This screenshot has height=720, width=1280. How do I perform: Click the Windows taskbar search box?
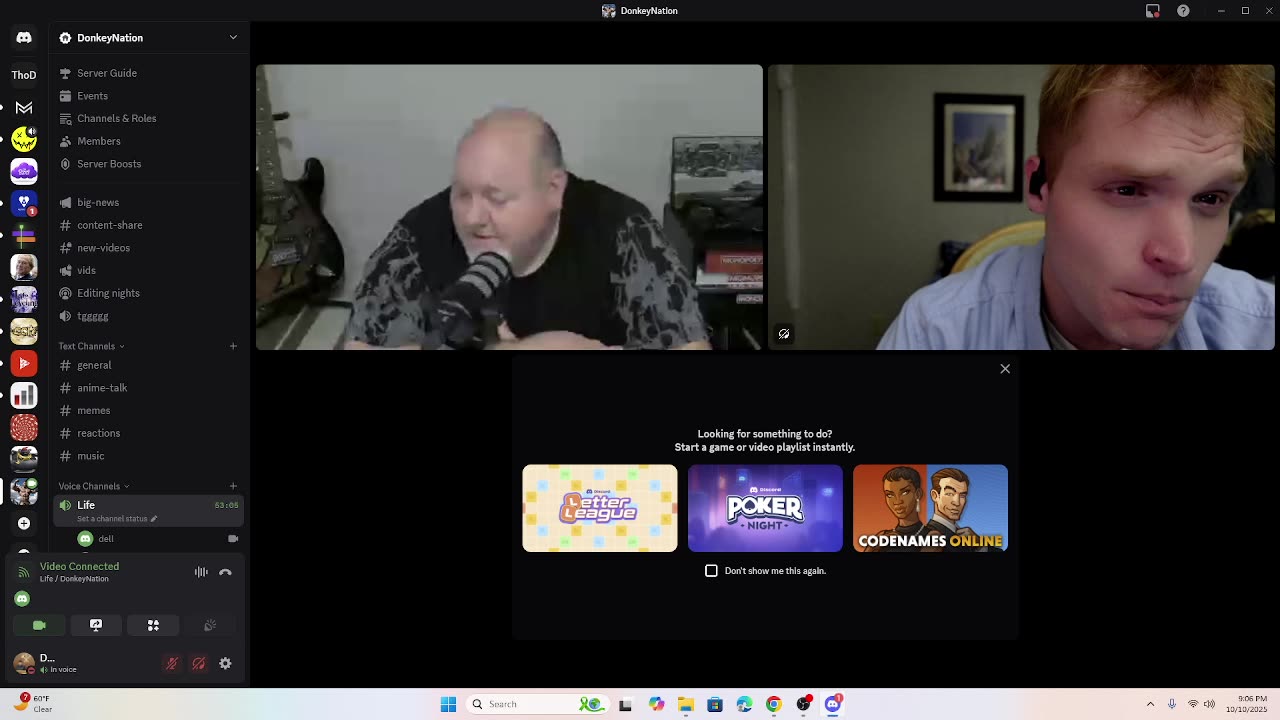point(537,704)
